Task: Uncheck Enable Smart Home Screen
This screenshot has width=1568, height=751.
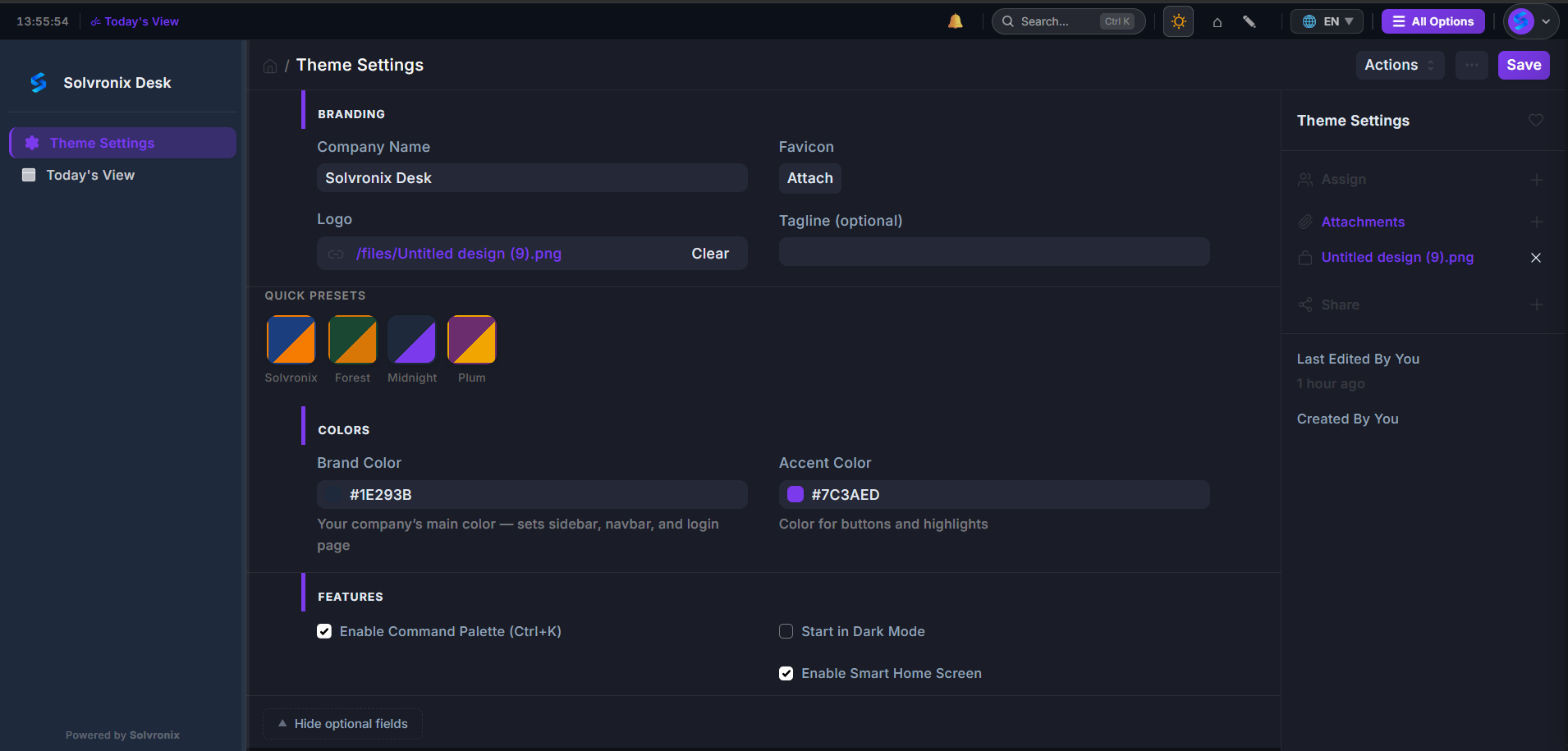Action: click(x=786, y=673)
